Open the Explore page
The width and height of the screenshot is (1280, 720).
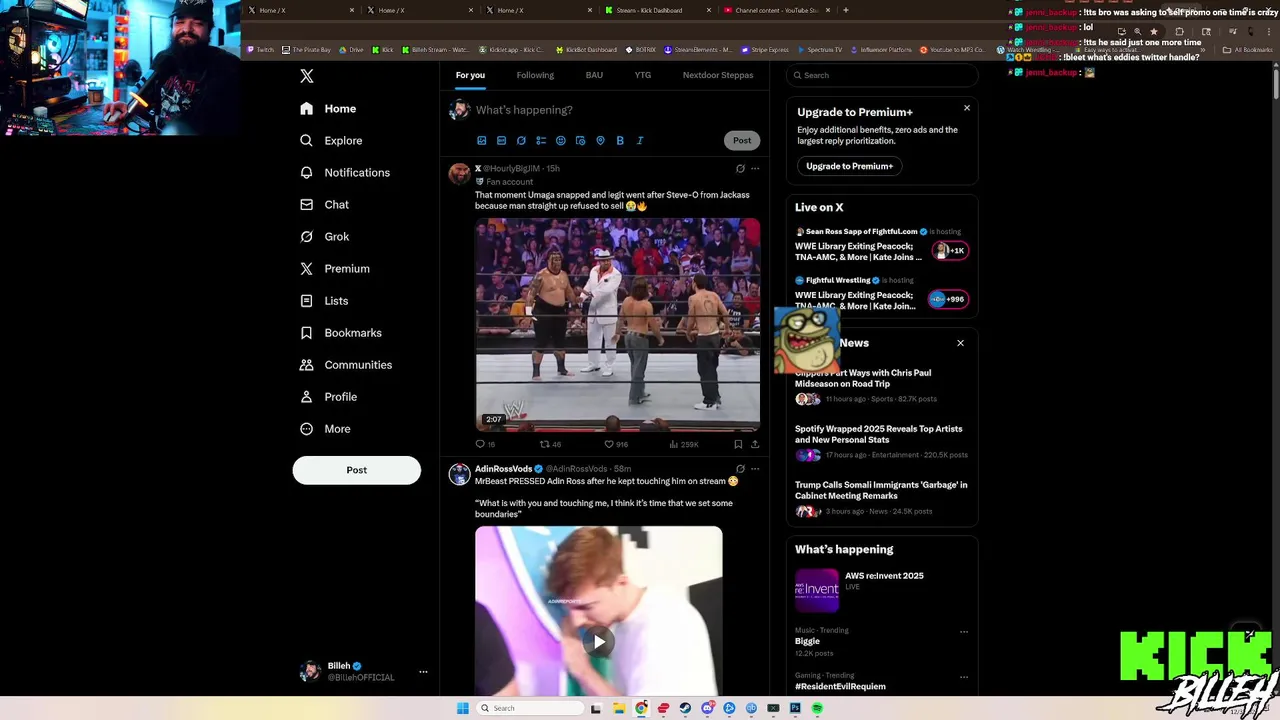point(331,140)
